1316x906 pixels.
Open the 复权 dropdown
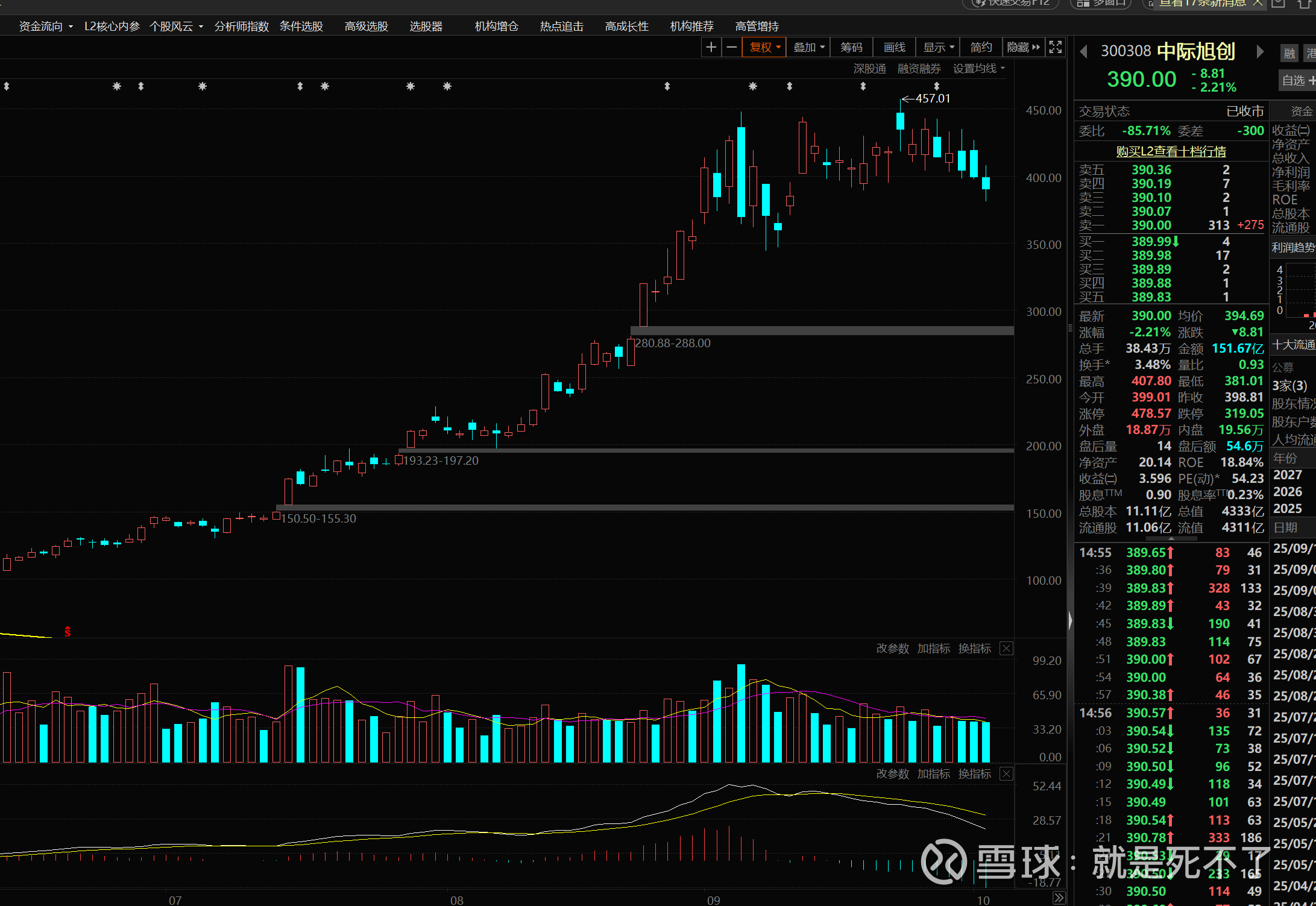click(764, 47)
